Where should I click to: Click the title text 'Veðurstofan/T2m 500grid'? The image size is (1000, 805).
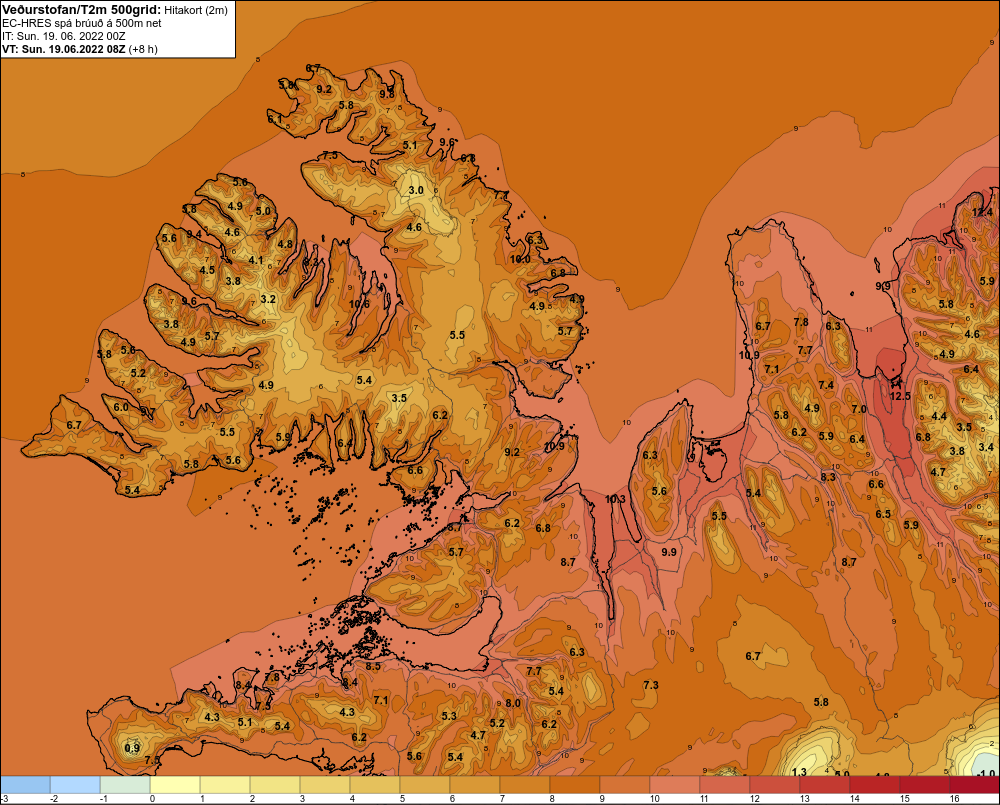click(81, 10)
